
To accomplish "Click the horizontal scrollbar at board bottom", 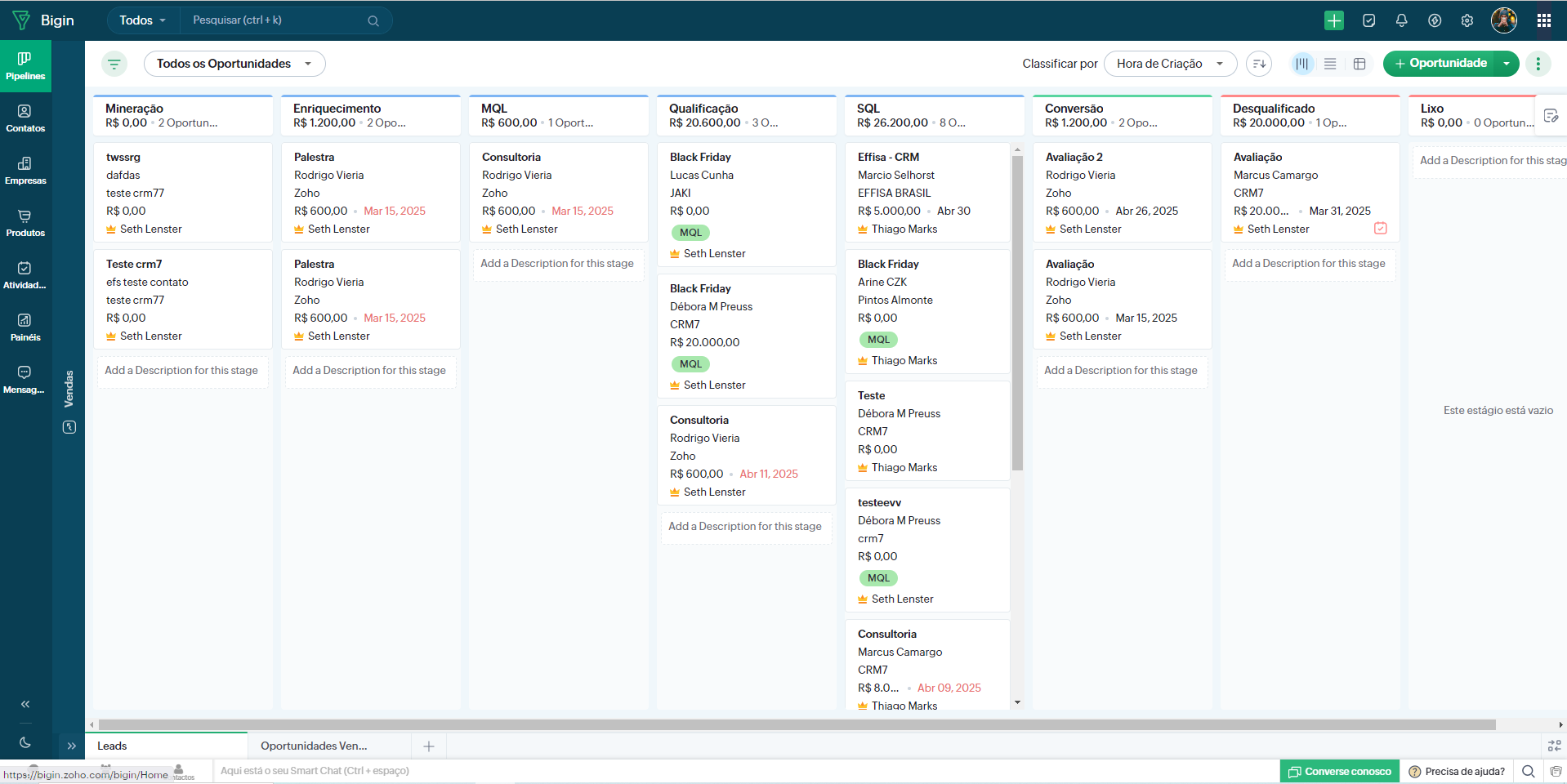I will coord(797,725).
